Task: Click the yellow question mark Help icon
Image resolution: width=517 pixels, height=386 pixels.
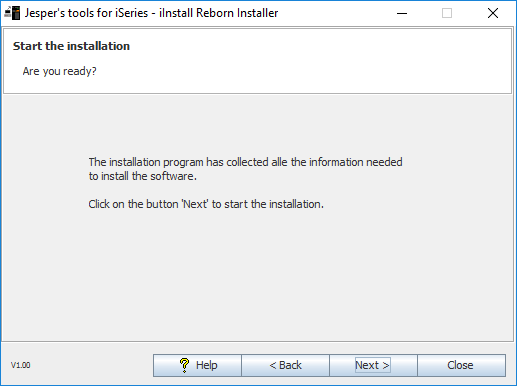Action: tap(184, 365)
